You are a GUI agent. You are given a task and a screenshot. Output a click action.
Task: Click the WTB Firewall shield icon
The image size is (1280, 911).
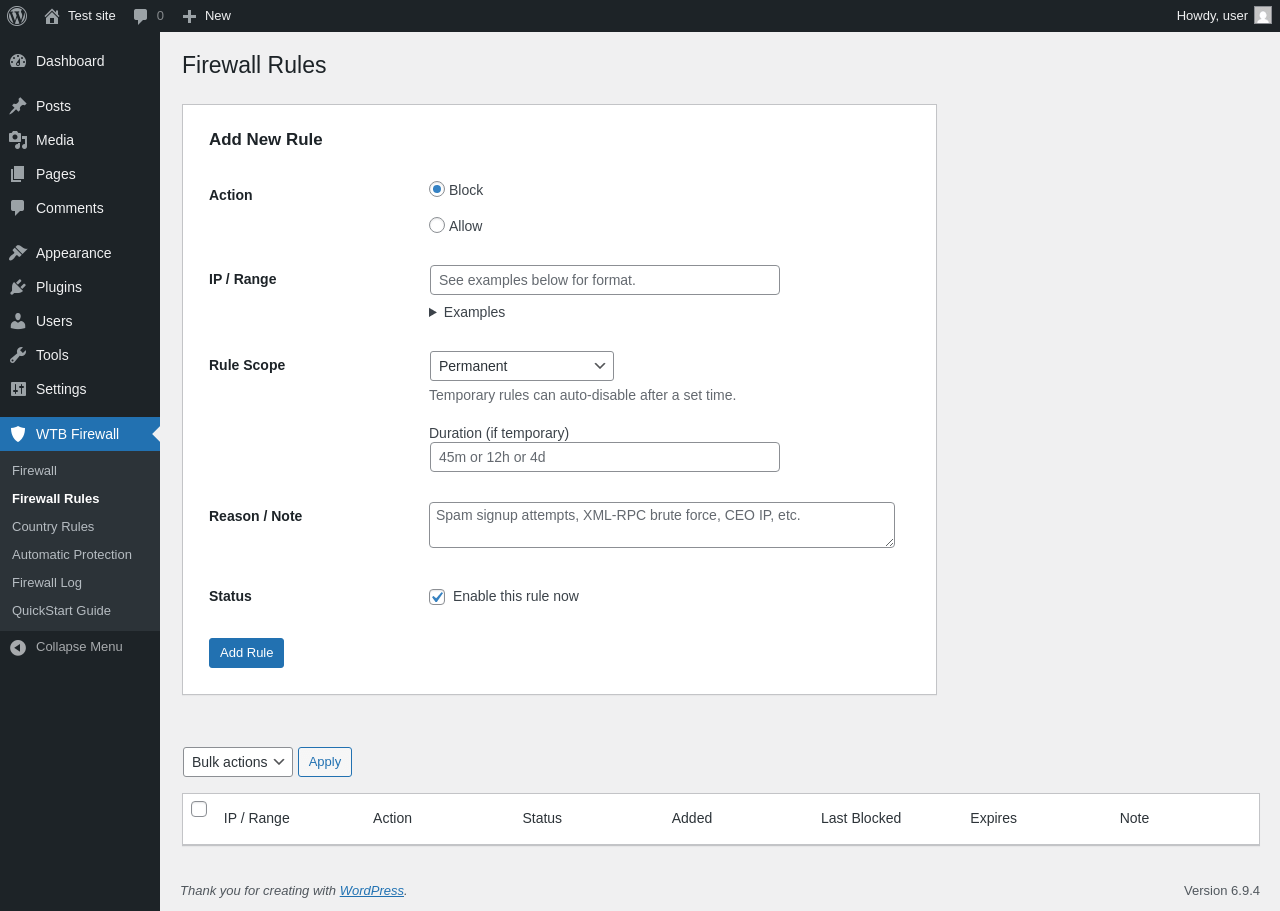pos(18,434)
